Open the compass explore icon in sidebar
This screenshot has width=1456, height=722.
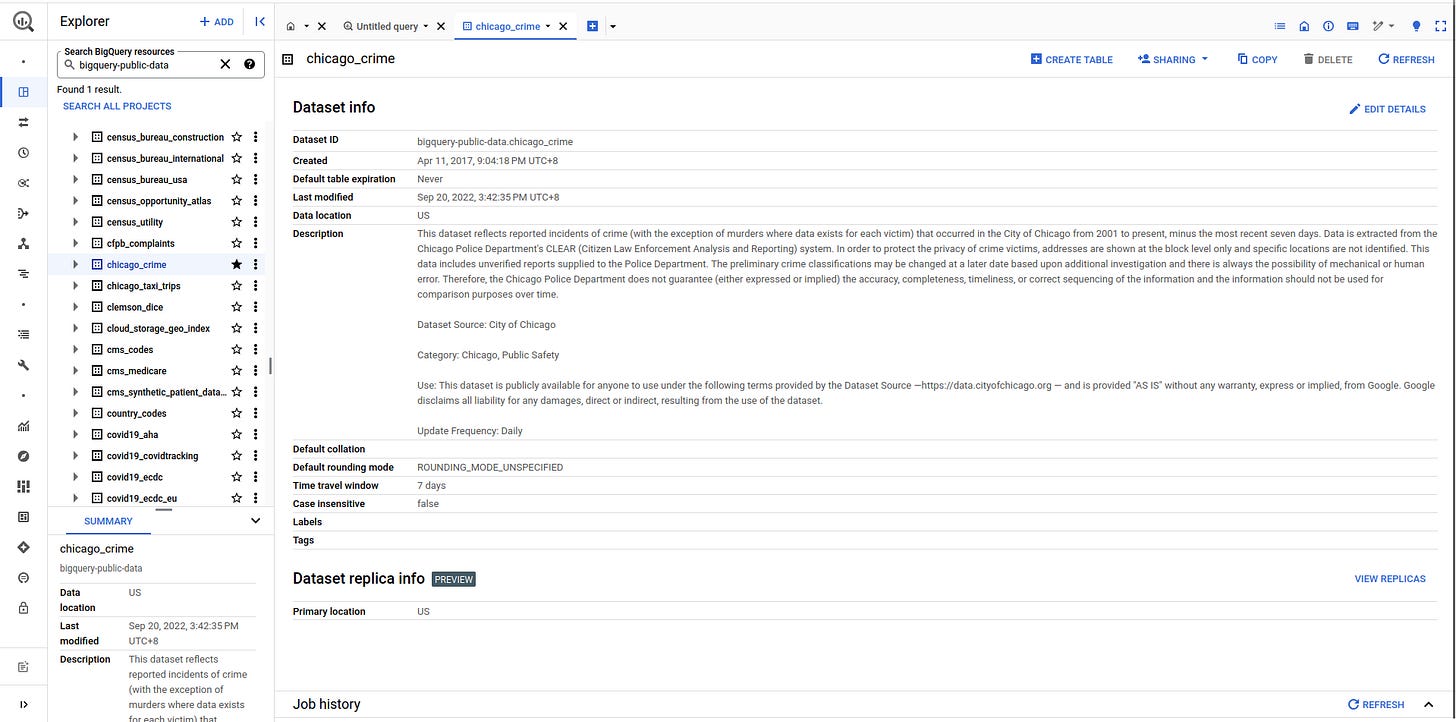point(23,456)
